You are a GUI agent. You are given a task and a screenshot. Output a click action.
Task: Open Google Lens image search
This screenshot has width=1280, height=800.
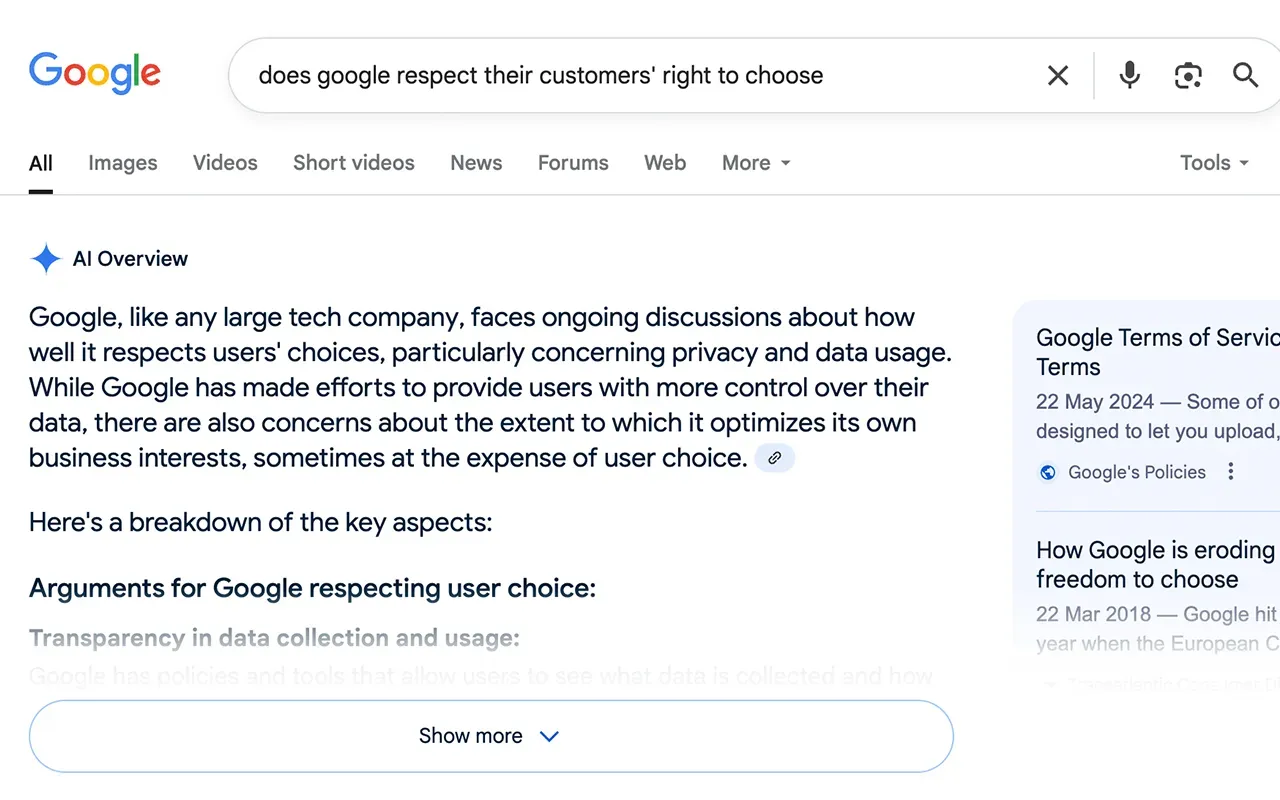[1188, 75]
